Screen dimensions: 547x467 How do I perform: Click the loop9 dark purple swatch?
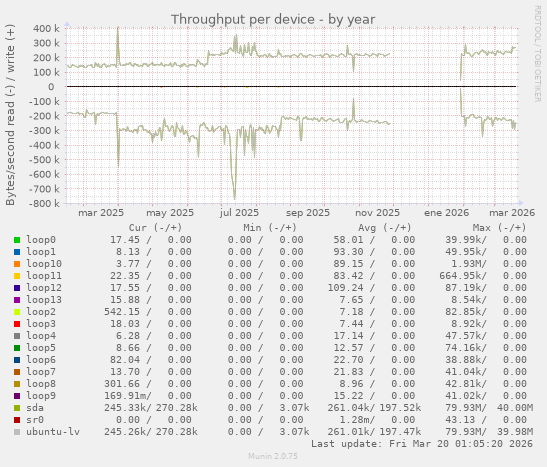[17, 396]
